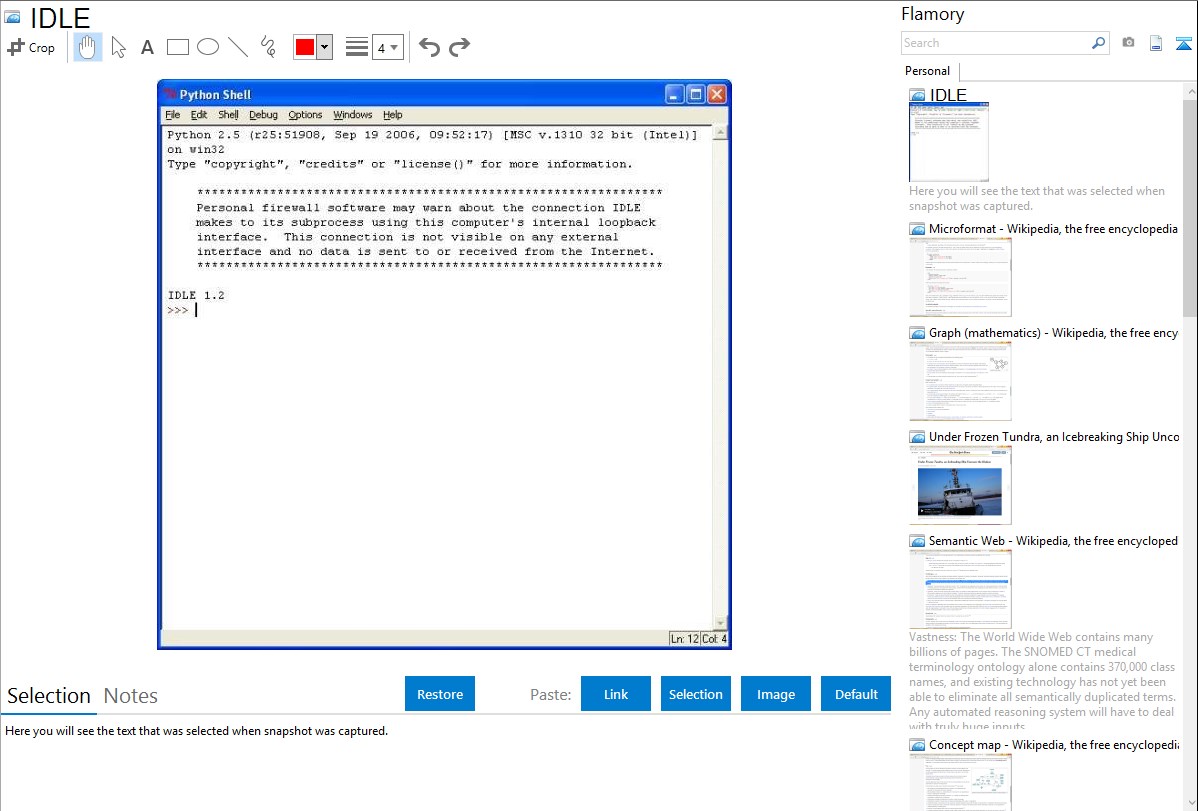
Task: Undo the last annotation
Action: (429, 47)
